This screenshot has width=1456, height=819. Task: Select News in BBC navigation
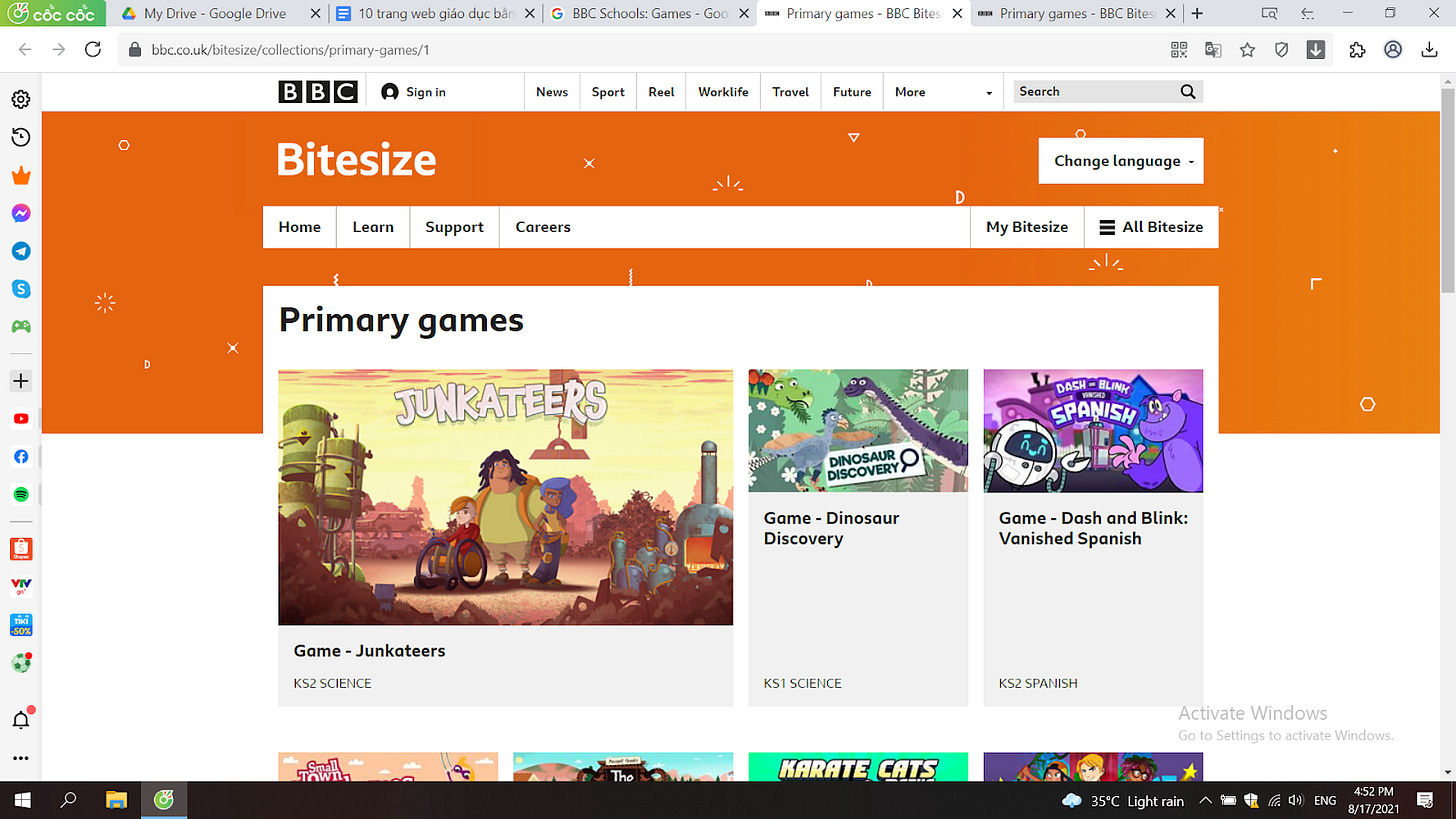click(552, 92)
